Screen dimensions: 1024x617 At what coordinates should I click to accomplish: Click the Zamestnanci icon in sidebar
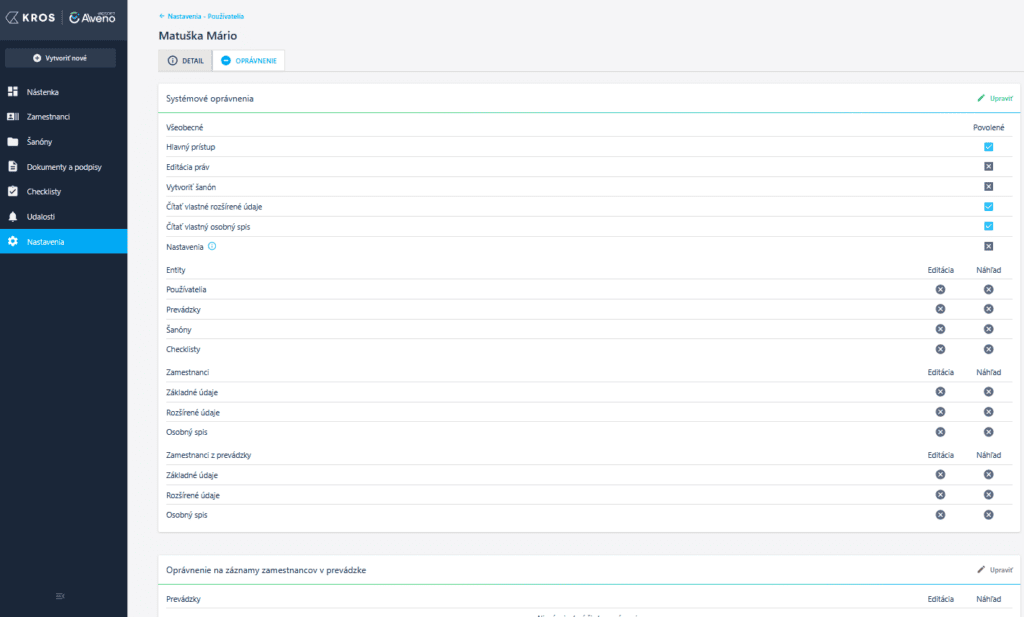point(13,117)
